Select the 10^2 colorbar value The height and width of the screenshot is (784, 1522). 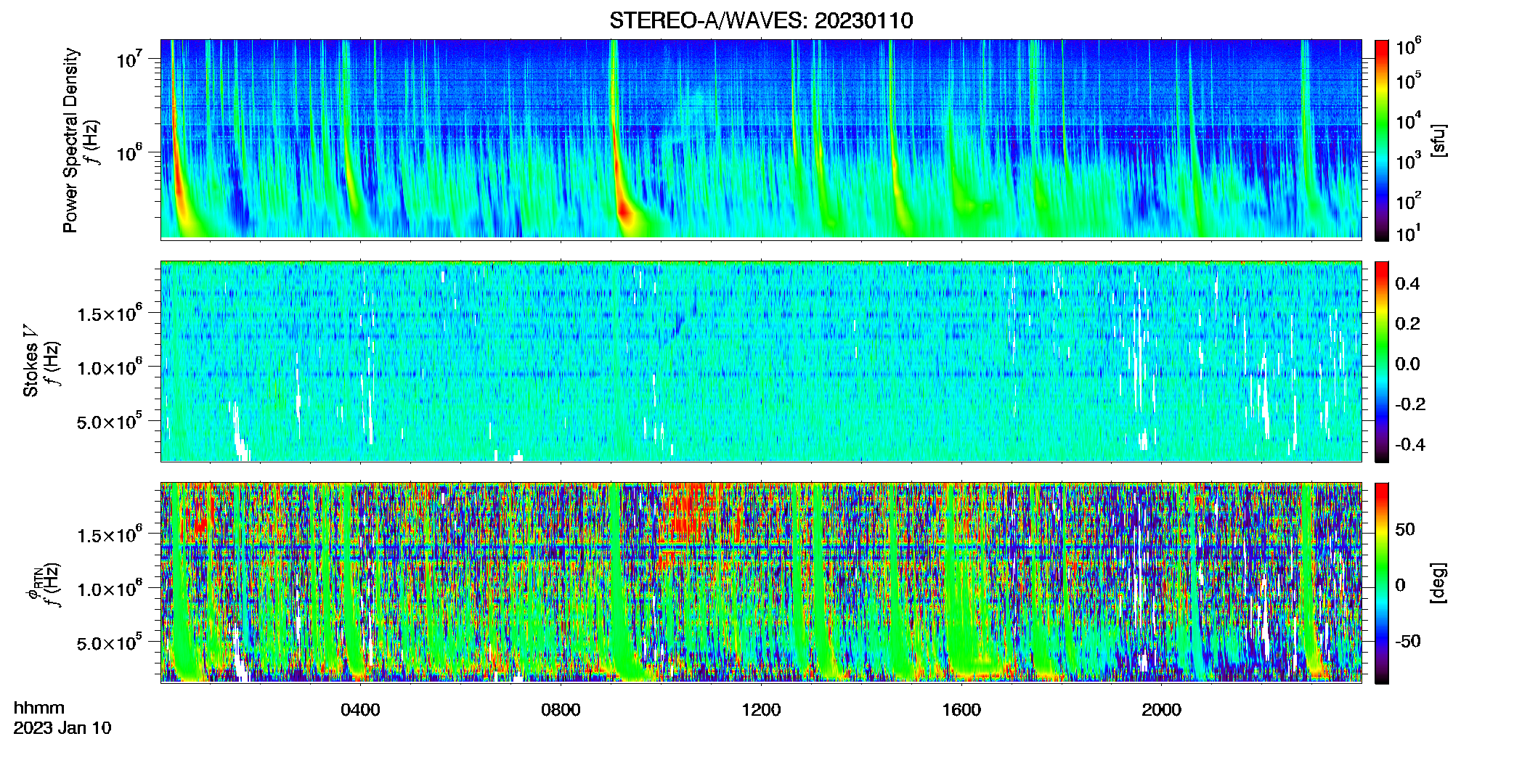click(x=1408, y=200)
